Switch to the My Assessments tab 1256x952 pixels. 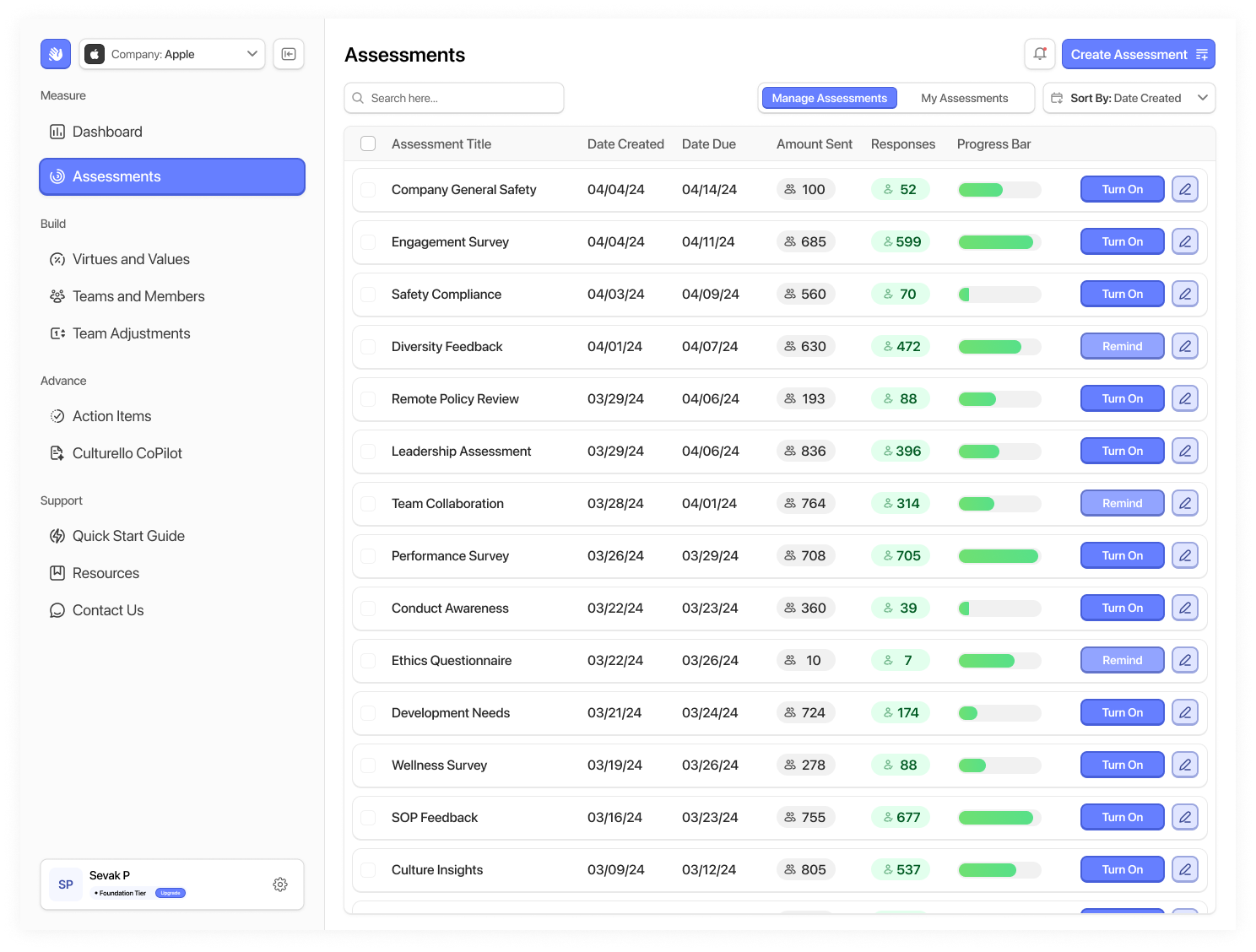965,98
